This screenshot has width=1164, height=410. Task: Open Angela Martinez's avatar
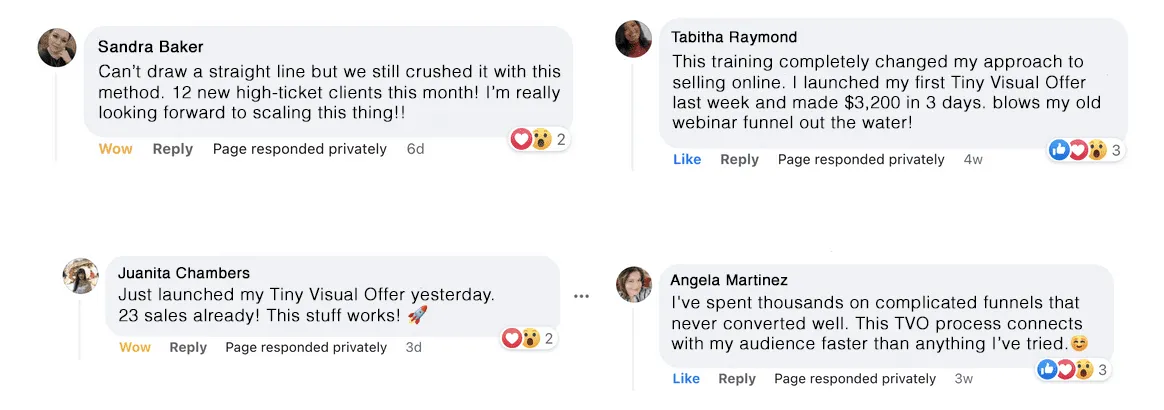point(633,284)
